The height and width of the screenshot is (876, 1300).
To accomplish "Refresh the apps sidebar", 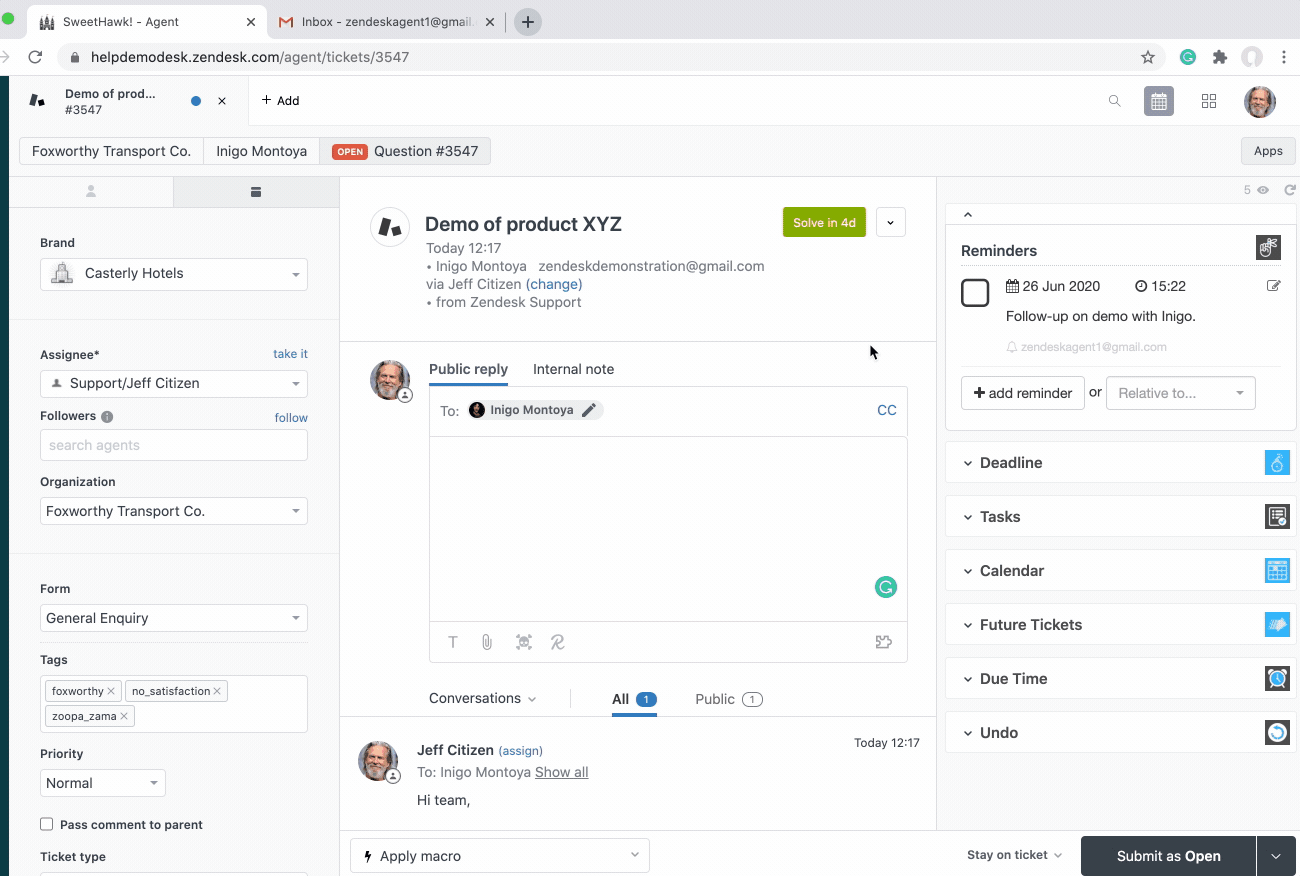I will [x=1290, y=190].
